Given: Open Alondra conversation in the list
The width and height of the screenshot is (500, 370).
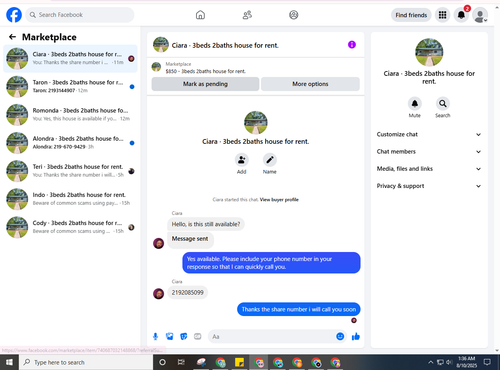Looking at the screenshot, I should [70, 143].
